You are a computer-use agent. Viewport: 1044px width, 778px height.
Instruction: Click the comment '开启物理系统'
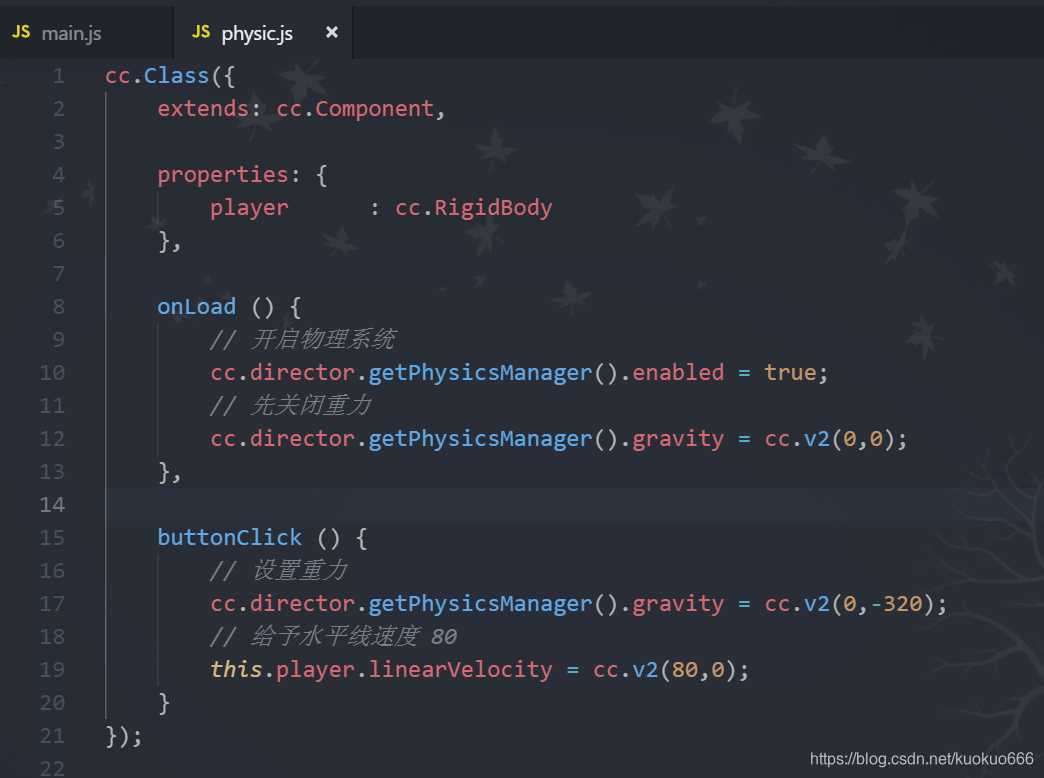click(323, 340)
